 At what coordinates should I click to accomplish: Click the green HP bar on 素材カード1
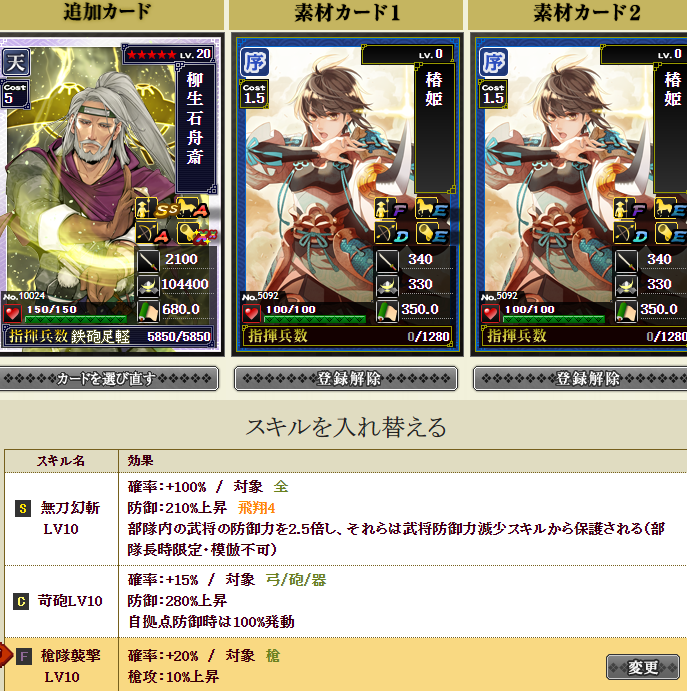(x=315, y=319)
